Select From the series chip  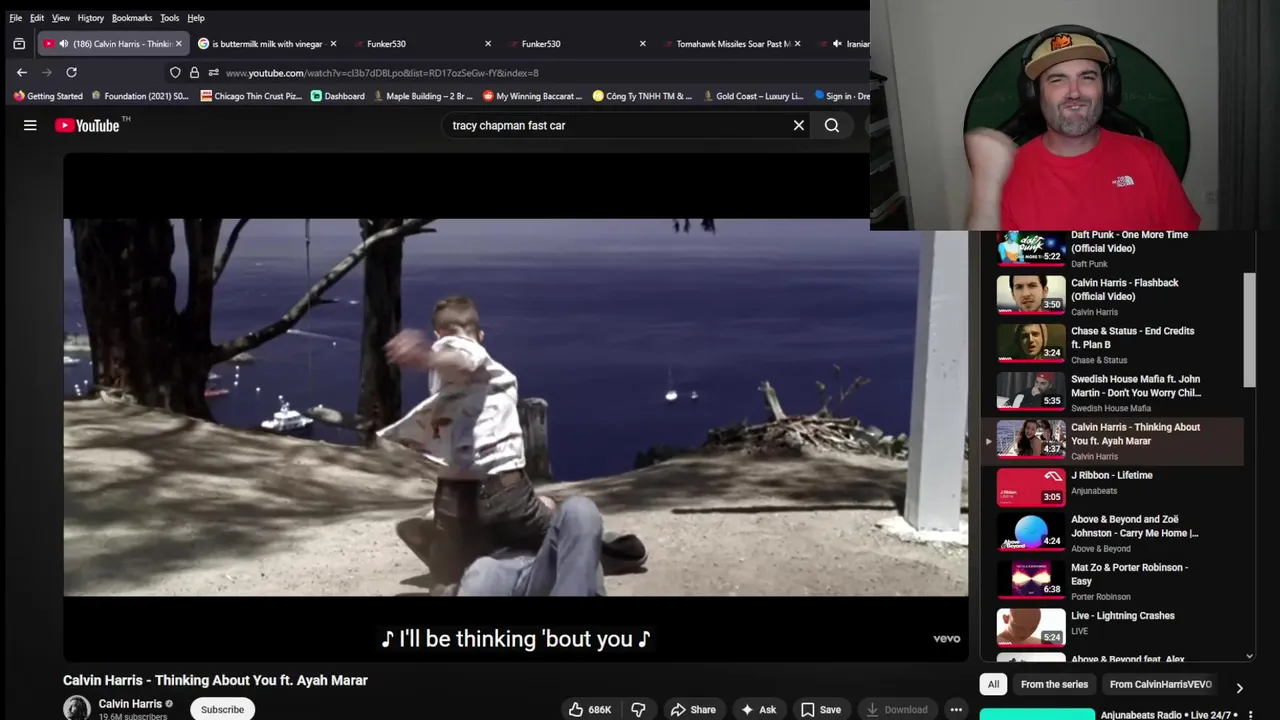coord(1054,684)
